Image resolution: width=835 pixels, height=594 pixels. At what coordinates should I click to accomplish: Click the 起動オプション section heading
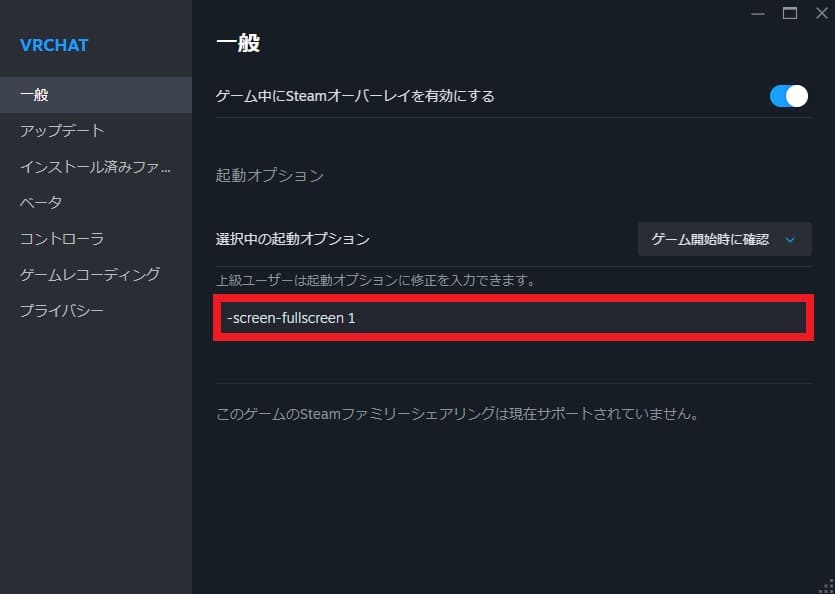tap(269, 175)
